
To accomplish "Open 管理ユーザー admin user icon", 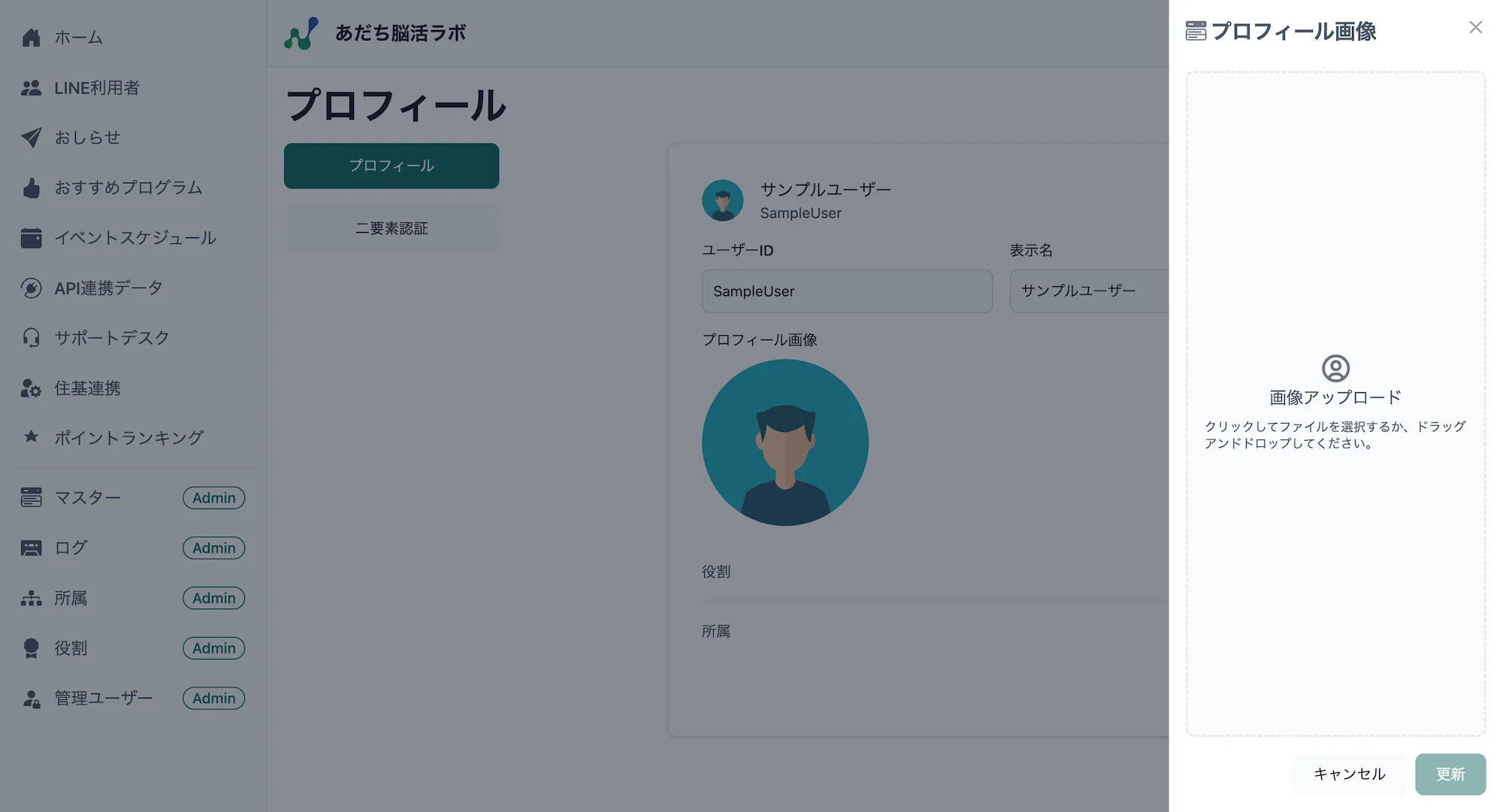I will pyautogui.click(x=32, y=698).
